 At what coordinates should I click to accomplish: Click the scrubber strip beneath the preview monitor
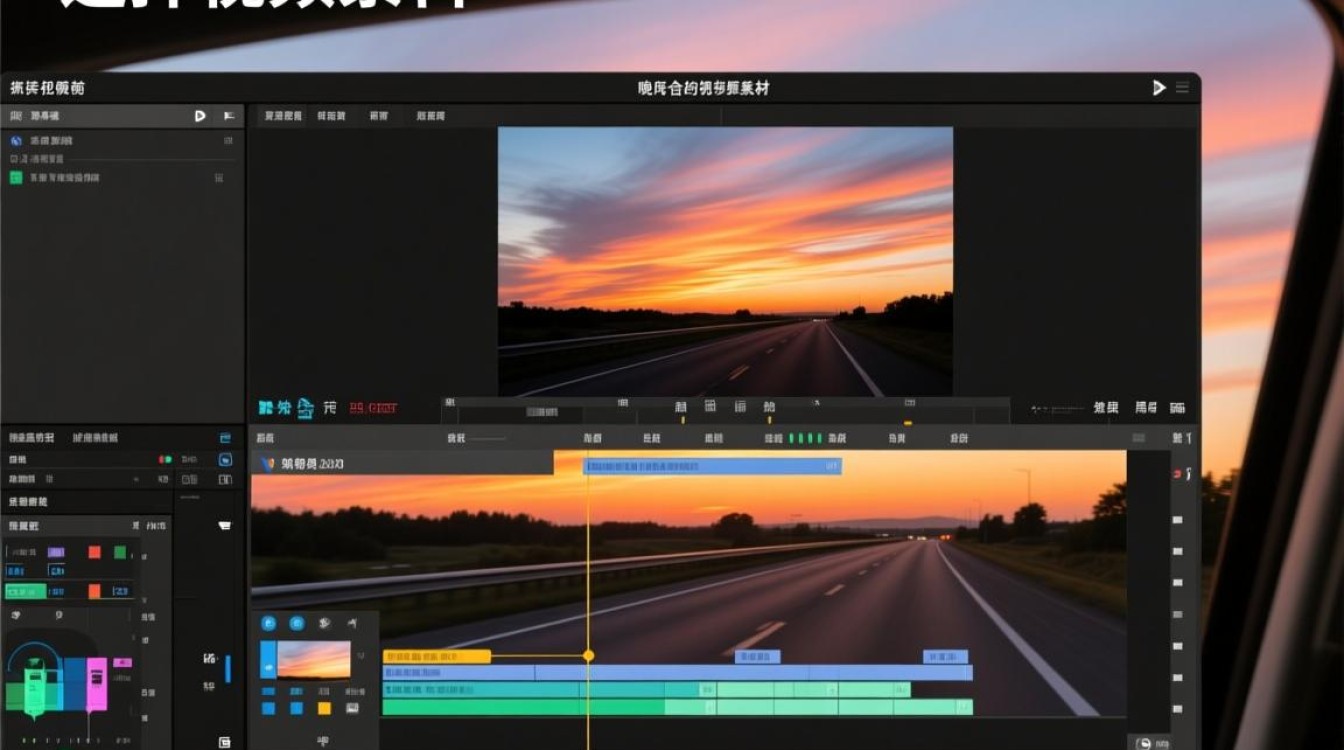725,411
